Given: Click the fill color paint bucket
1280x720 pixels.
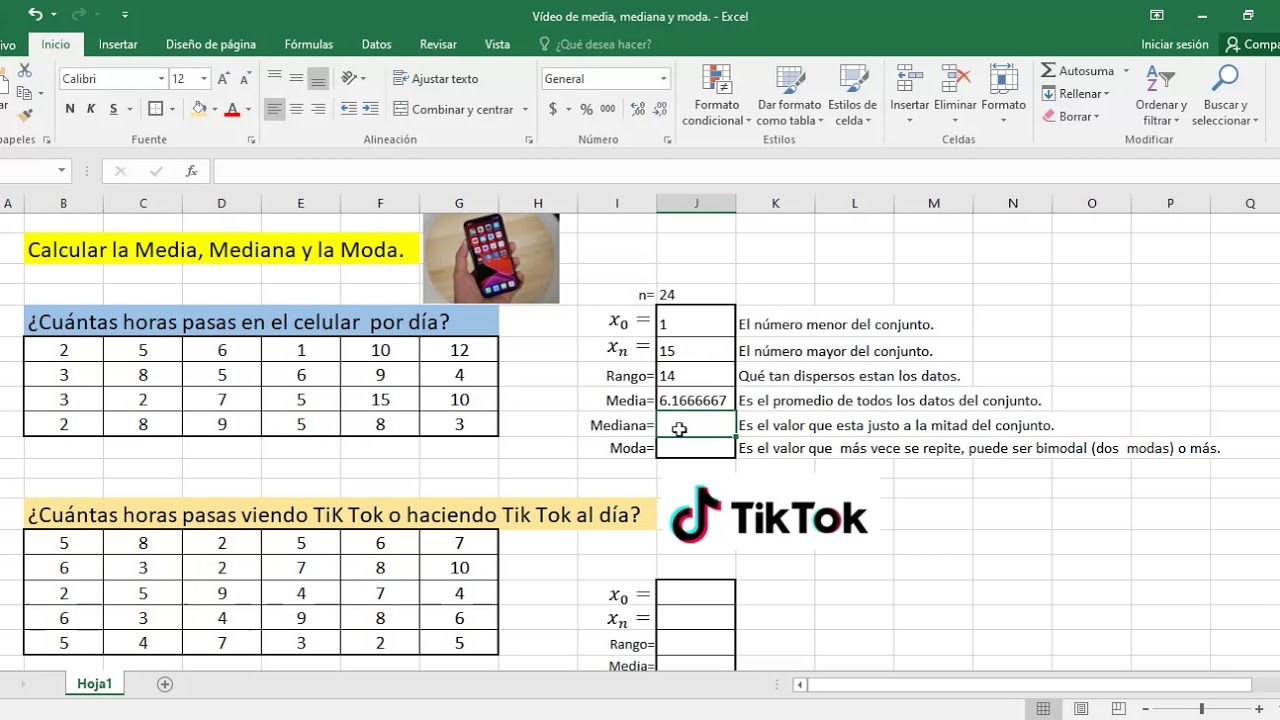Looking at the screenshot, I should pyautogui.click(x=199, y=109).
